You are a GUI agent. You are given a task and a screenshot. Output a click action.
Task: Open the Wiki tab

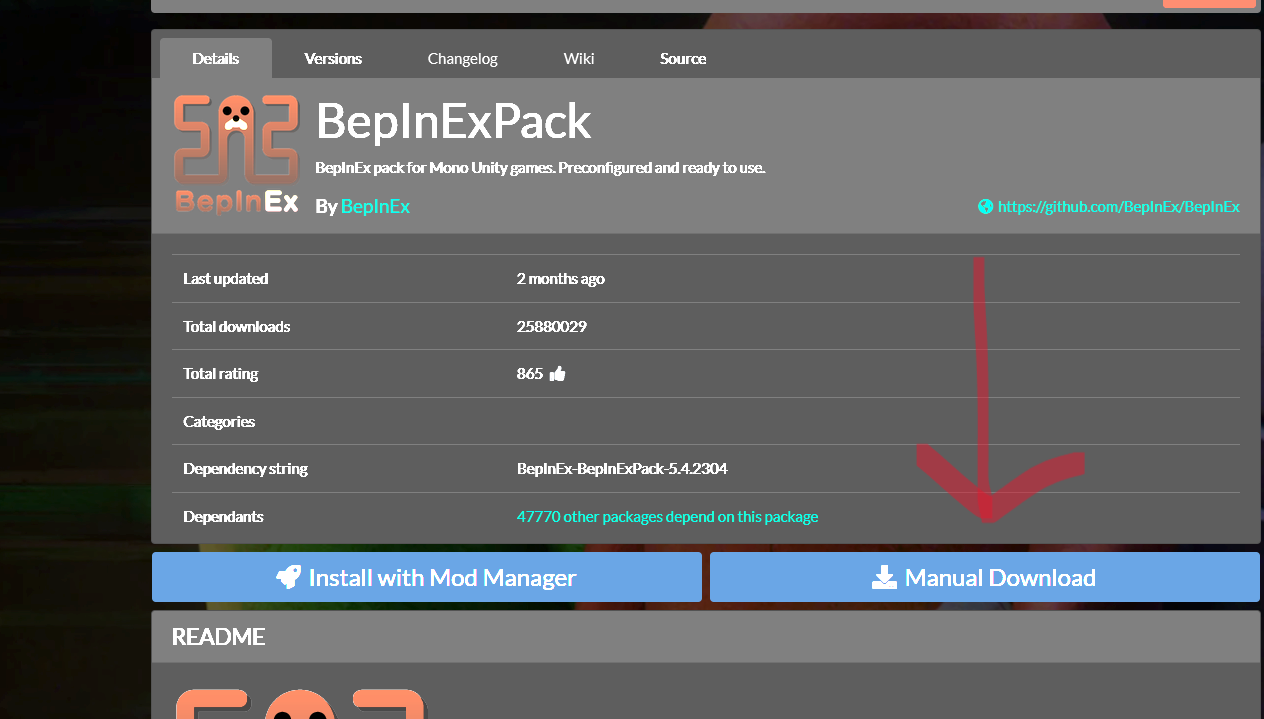(579, 59)
